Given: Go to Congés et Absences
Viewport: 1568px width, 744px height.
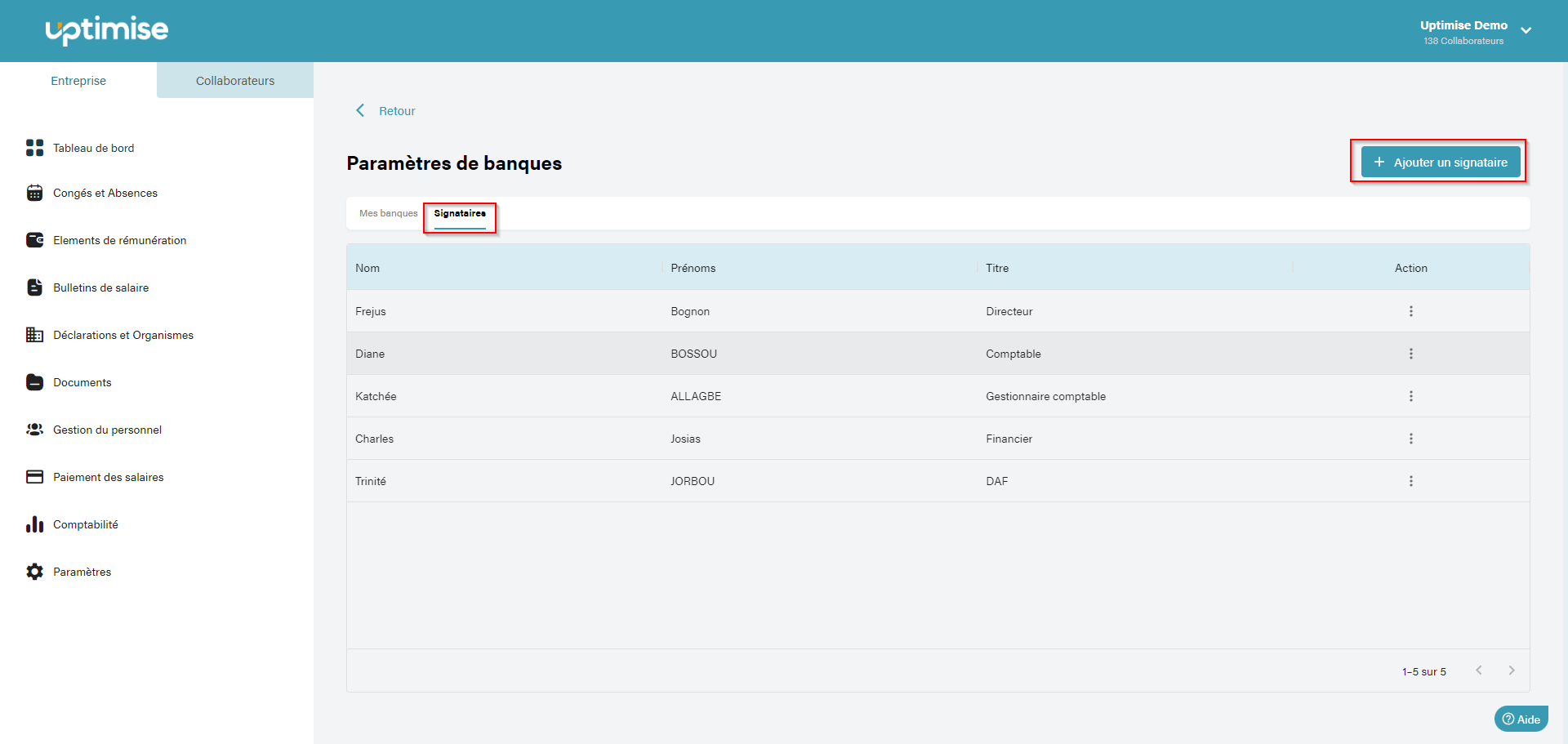Looking at the screenshot, I should point(105,193).
